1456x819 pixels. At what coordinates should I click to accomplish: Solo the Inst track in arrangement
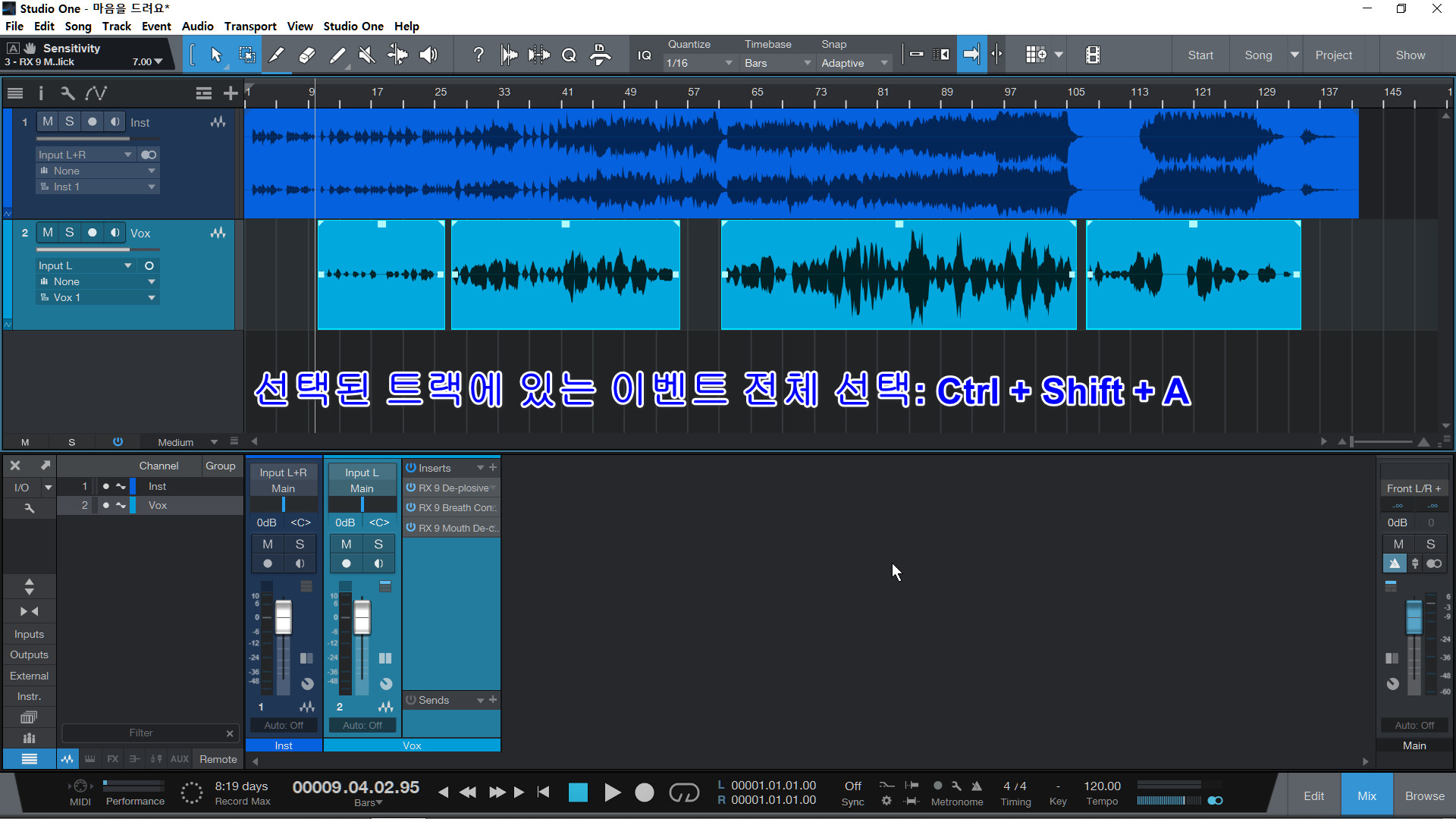[x=70, y=121]
